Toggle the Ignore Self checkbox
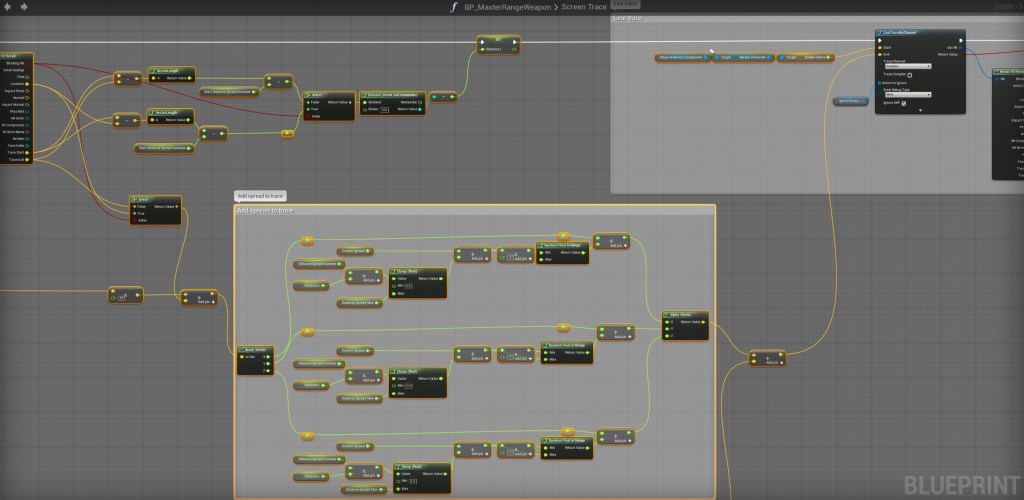 [x=904, y=102]
